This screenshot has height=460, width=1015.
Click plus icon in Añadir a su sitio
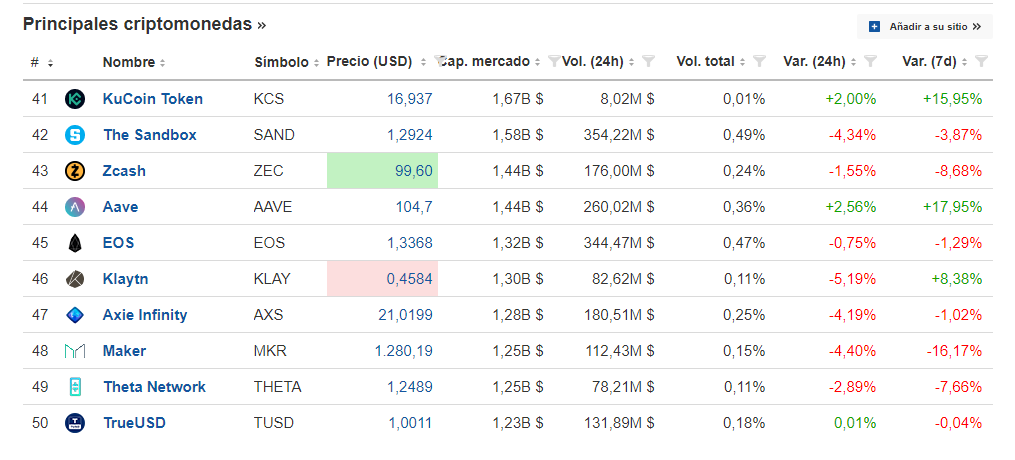[875, 27]
